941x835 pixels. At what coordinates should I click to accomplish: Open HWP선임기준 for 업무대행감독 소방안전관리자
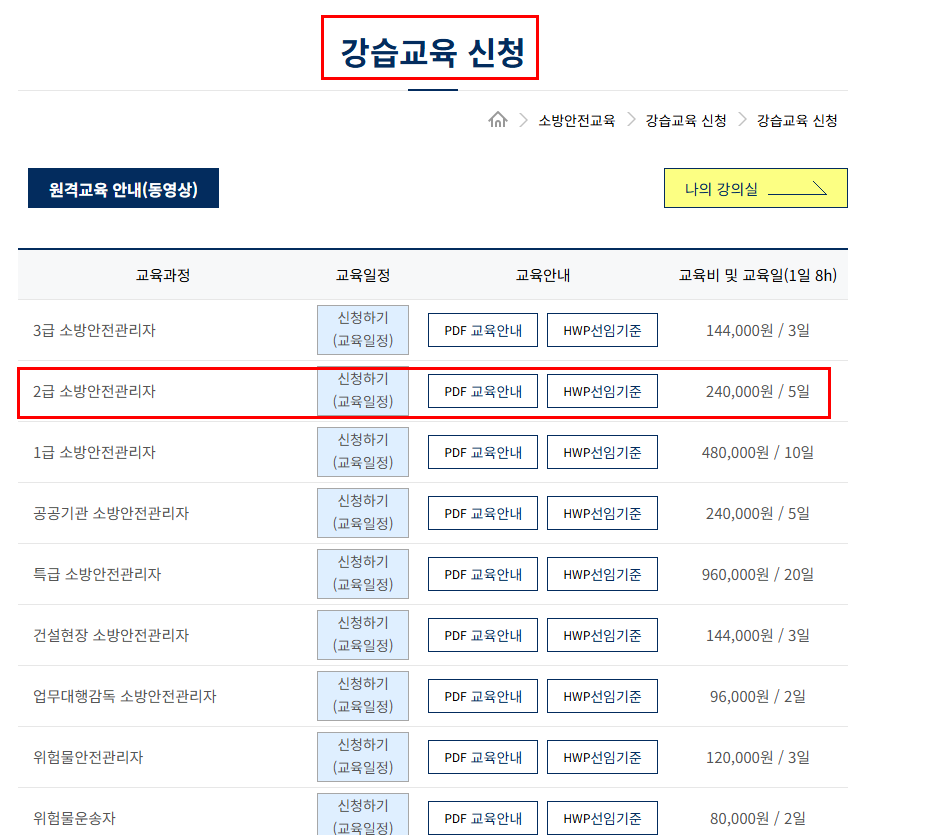tap(602, 696)
